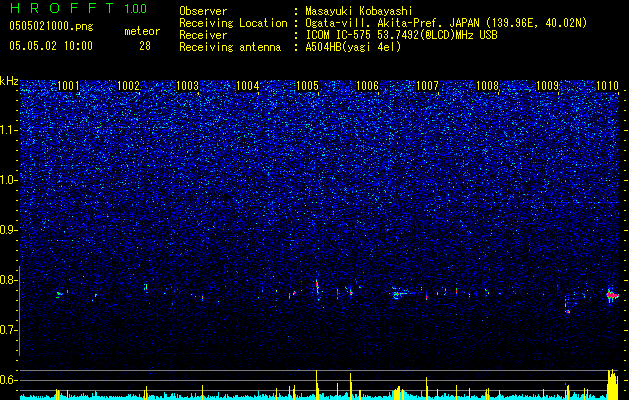Click the 1.1 kHz axis label
Screen dimensions: 629x400
[x=8, y=130]
